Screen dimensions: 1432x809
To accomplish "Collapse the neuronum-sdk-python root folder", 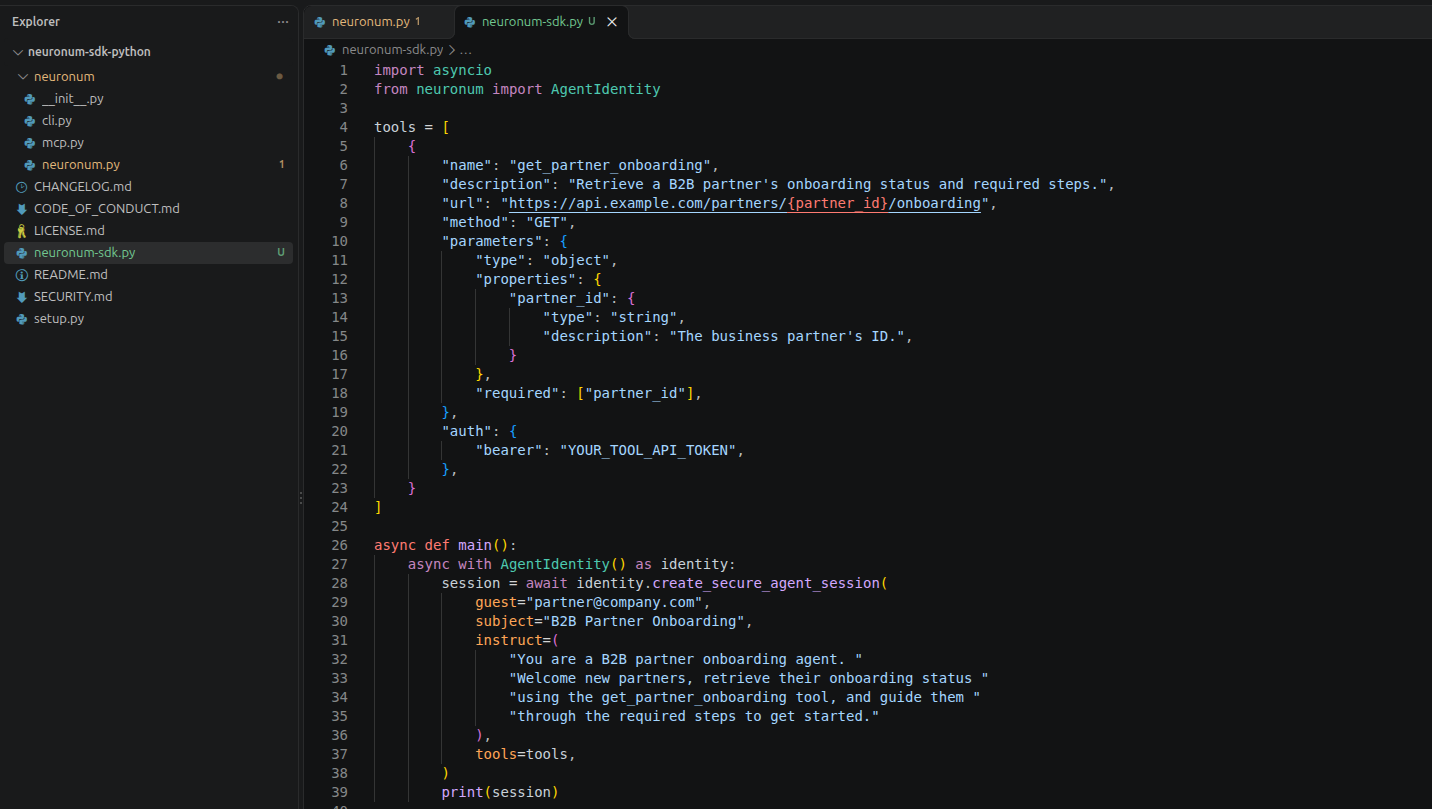I will [x=18, y=52].
